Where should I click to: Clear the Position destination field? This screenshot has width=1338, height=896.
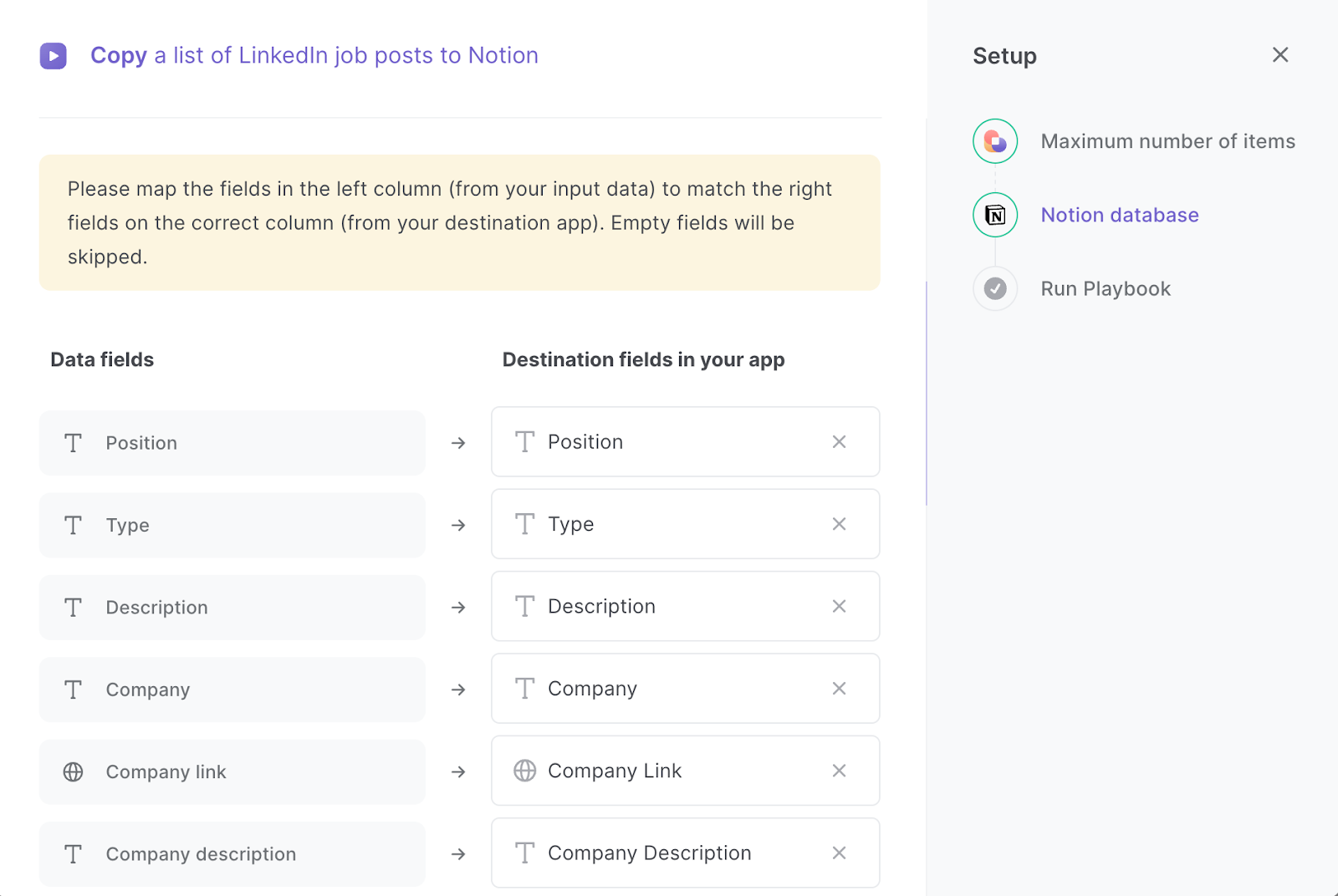pos(840,442)
